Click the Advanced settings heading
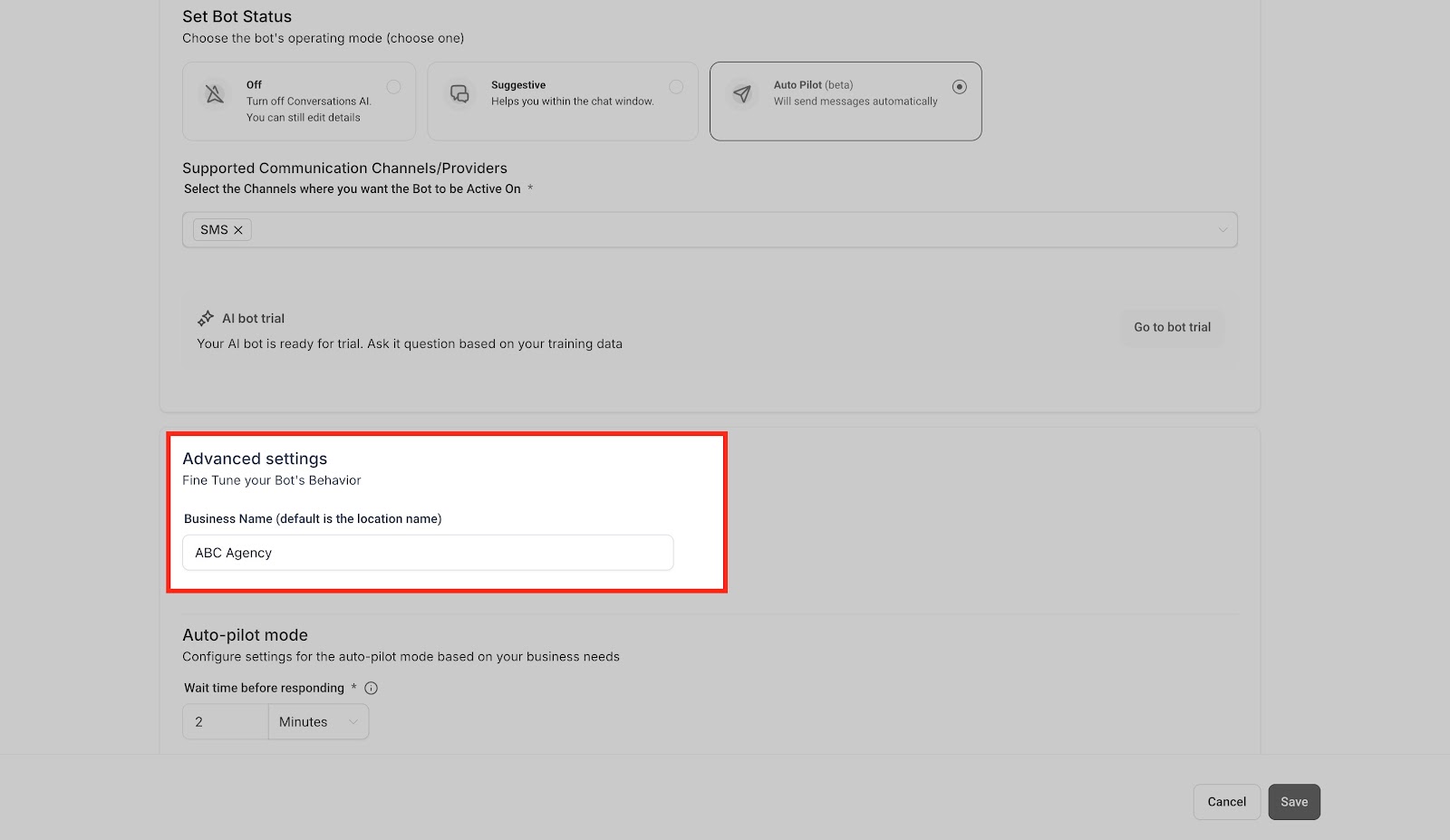1450x840 pixels. tap(255, 459)
